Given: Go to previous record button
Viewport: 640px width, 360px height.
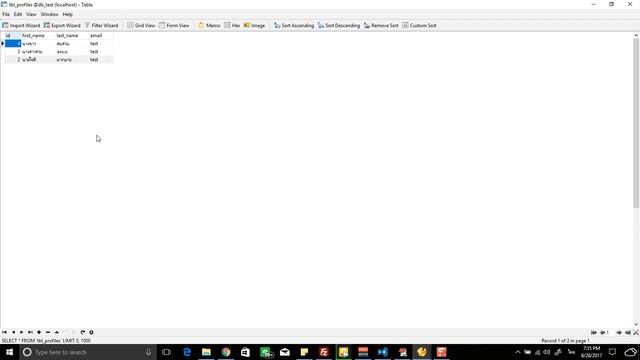Looking at the screenshot, I should (13, 332).
